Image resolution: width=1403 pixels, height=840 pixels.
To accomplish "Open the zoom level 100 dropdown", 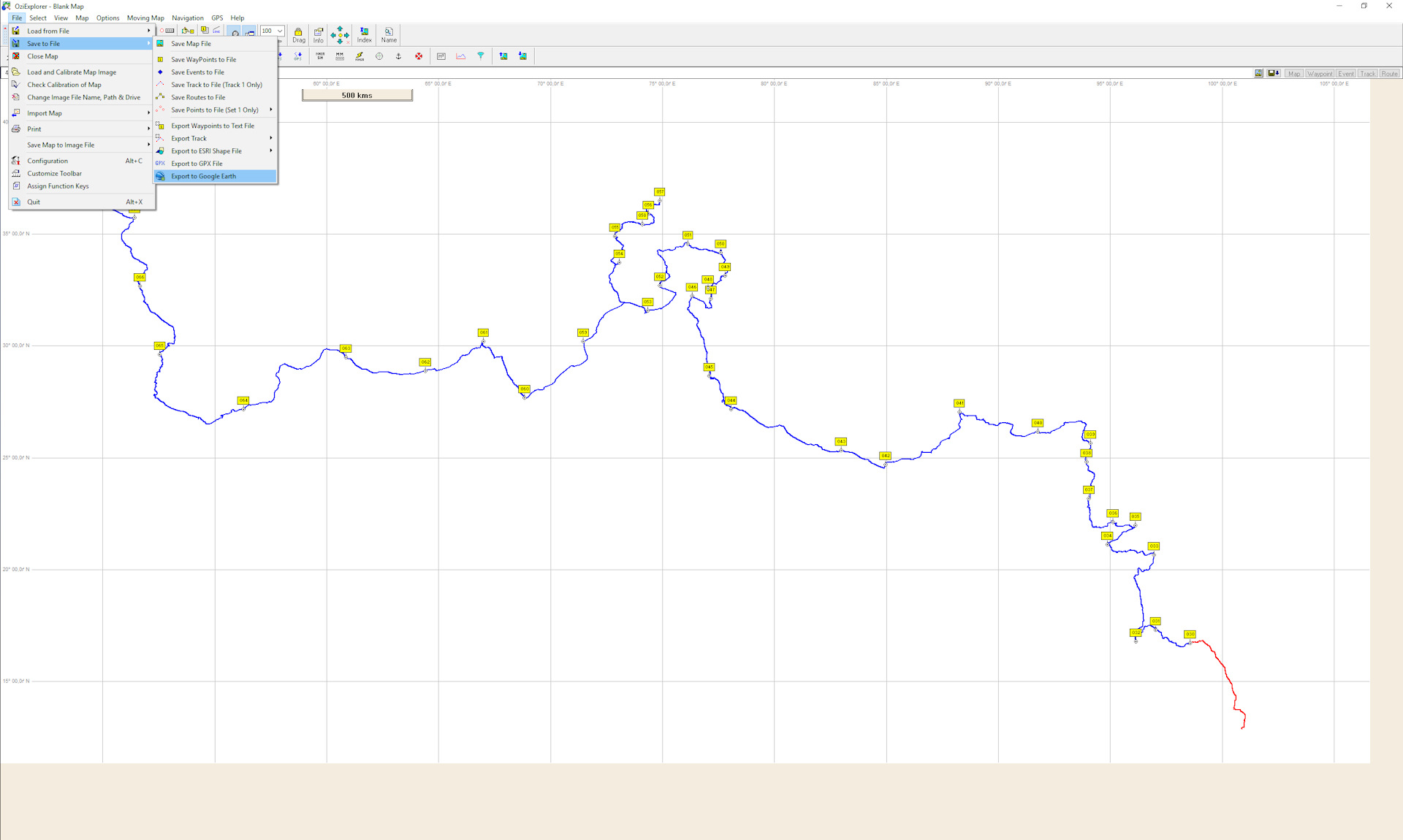I will (280, 31).
